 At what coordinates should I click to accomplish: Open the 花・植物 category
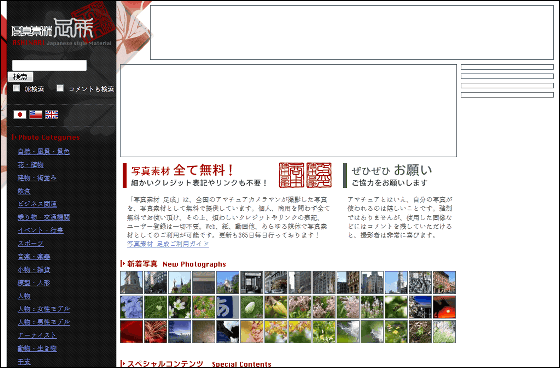click(x=30, y=165)
